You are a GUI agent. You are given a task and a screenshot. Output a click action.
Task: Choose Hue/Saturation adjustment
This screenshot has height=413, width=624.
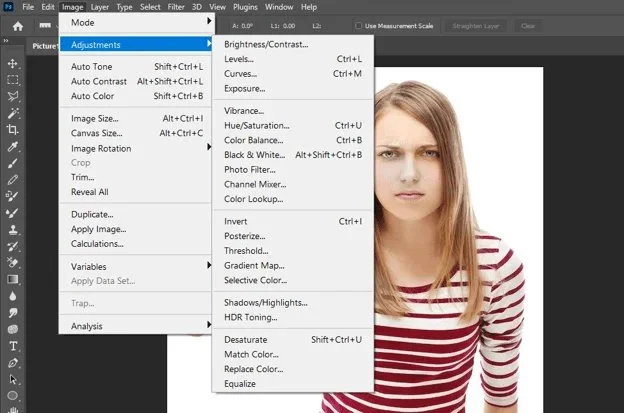tap(293, 125)
